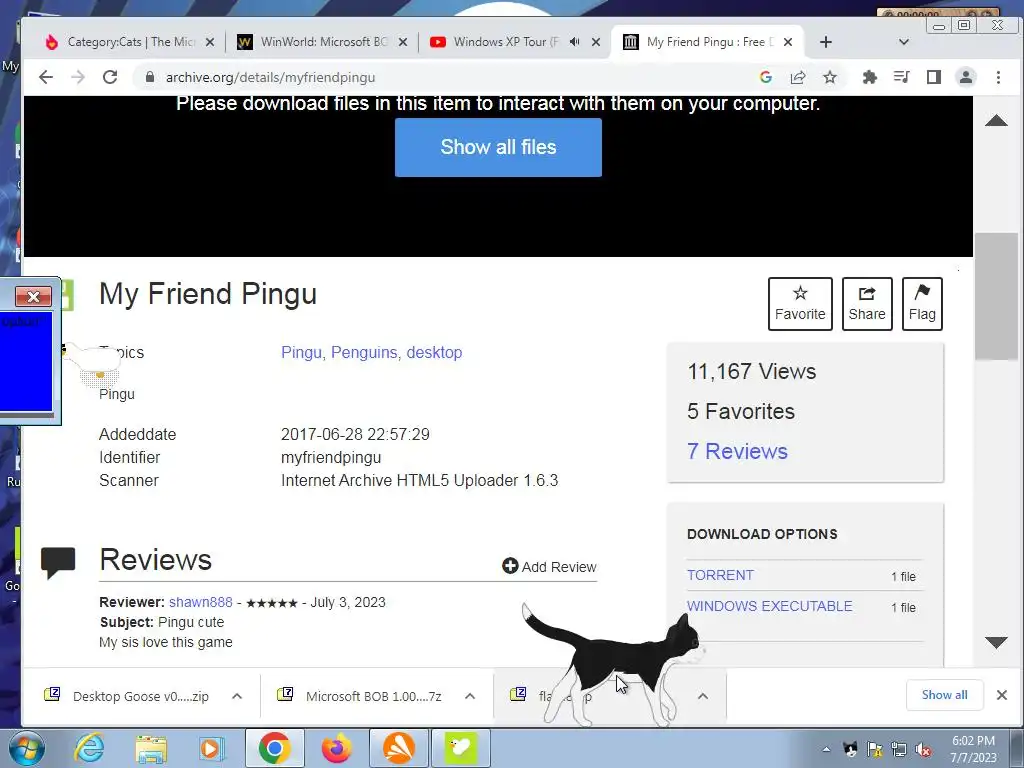Image resolution: width=1024 pixels, height=768 pixels.
Task: Click the Desktop Goose taskbar icon
Action: pos(461,748)
